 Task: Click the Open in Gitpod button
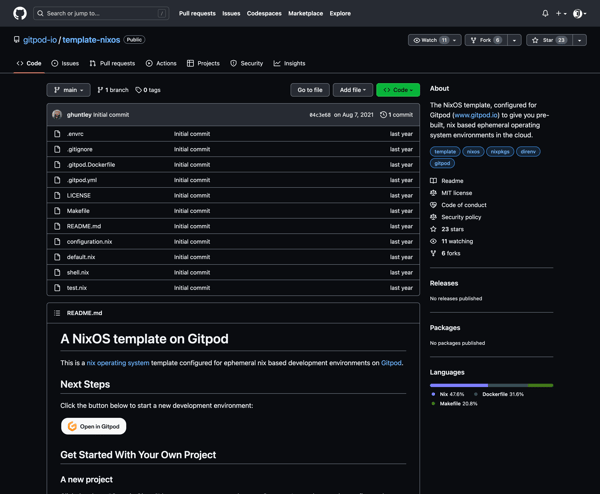(x=94, y=426)
